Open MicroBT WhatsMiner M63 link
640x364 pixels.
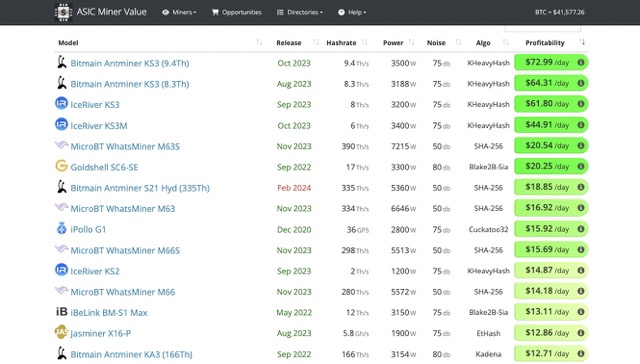tap(122, 209)
